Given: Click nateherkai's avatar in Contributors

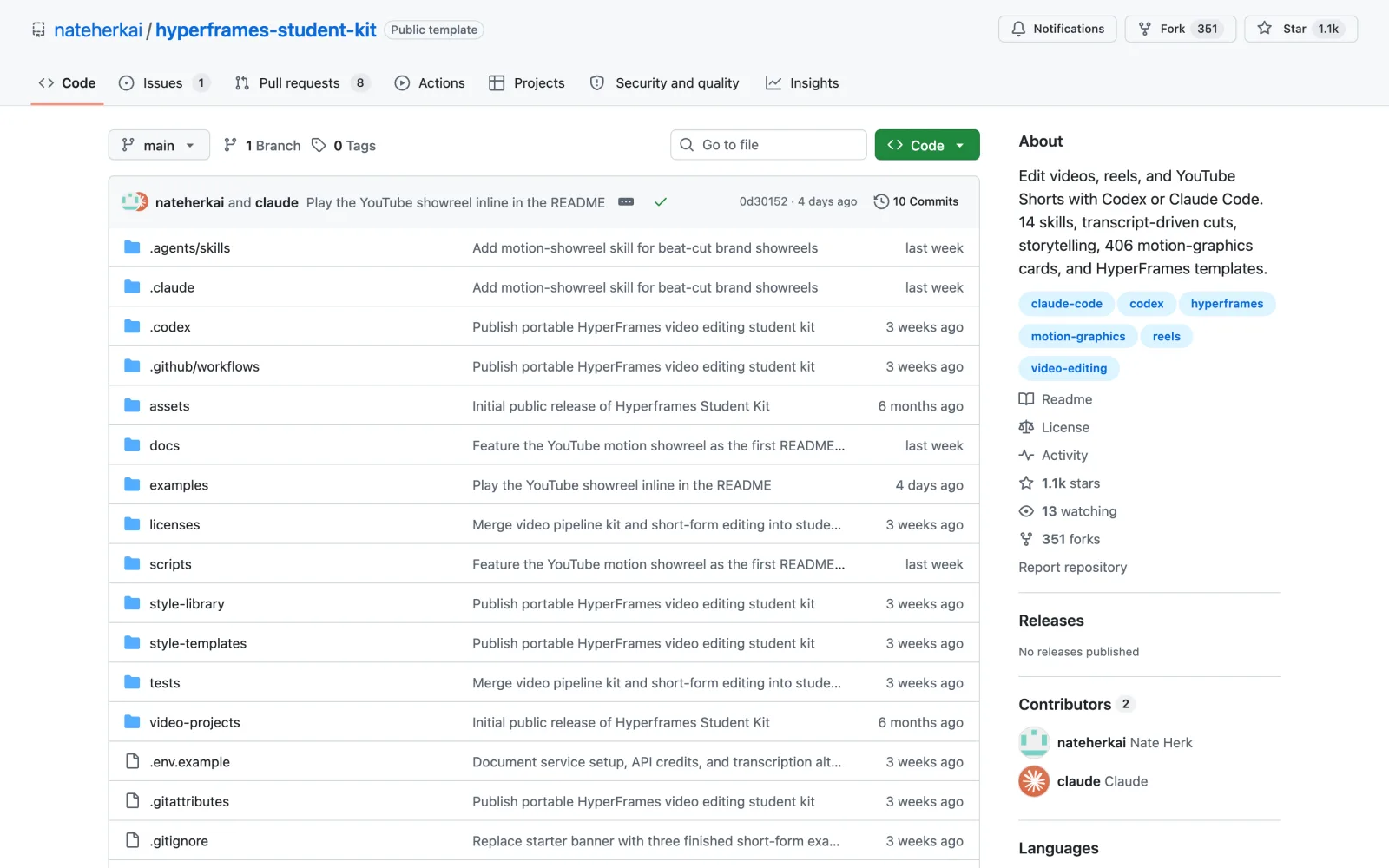Looking at the screenshot, I should (1034, 742).
